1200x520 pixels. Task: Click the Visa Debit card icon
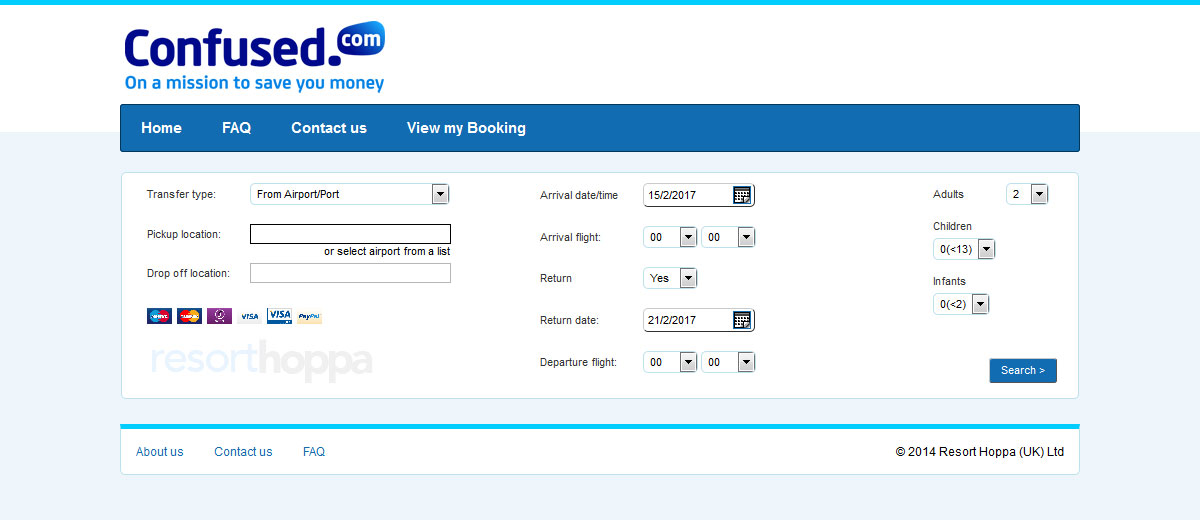[279, 316]
